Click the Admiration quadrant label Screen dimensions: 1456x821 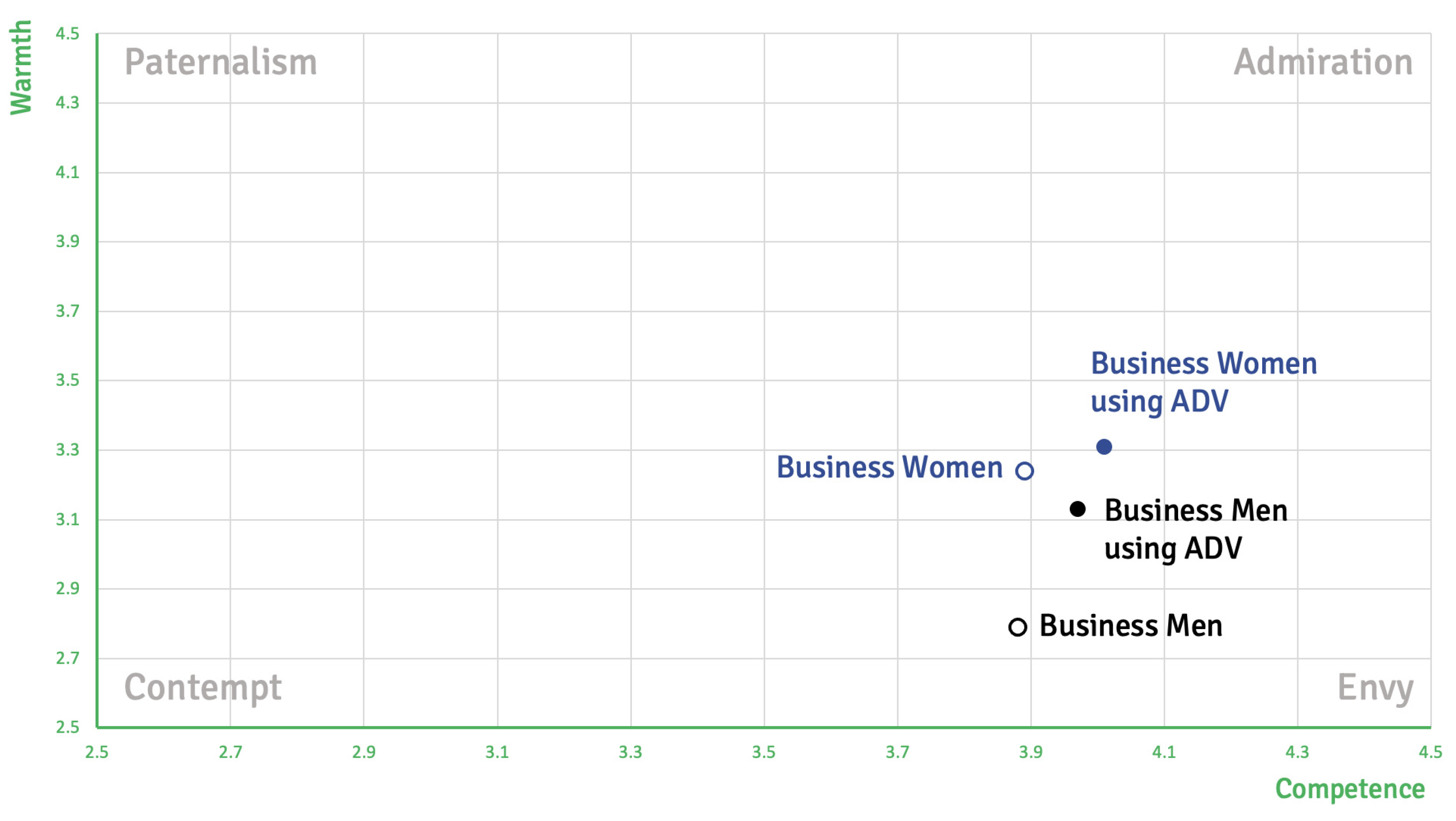pyautogui.click(x=1323, y=62)
